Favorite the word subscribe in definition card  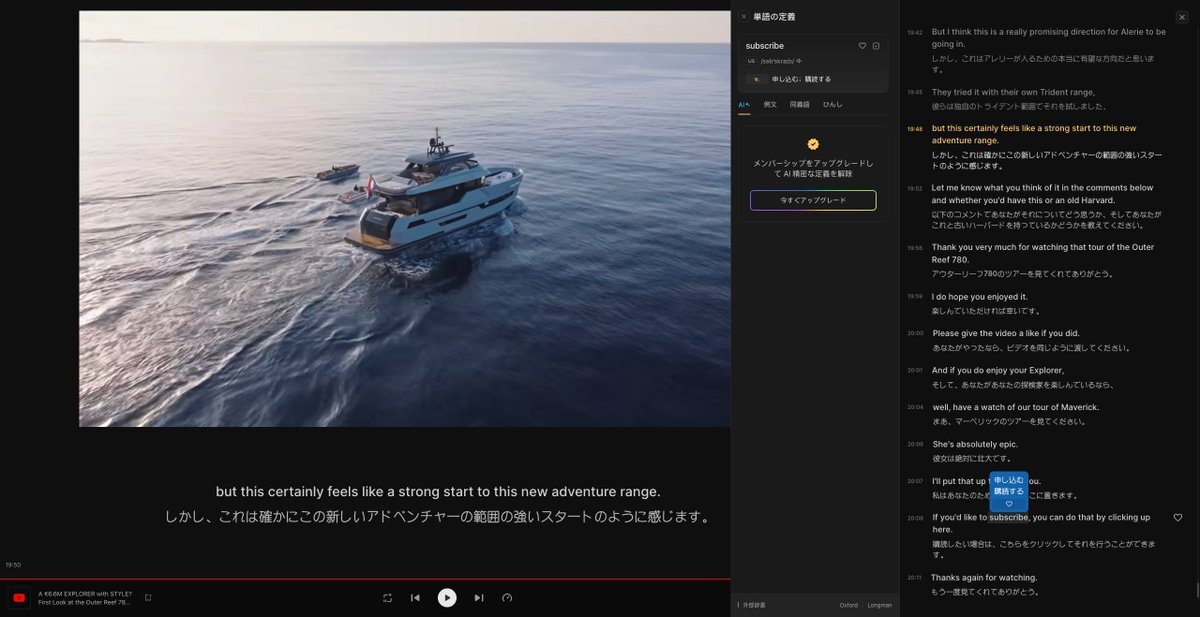(862, 46)
